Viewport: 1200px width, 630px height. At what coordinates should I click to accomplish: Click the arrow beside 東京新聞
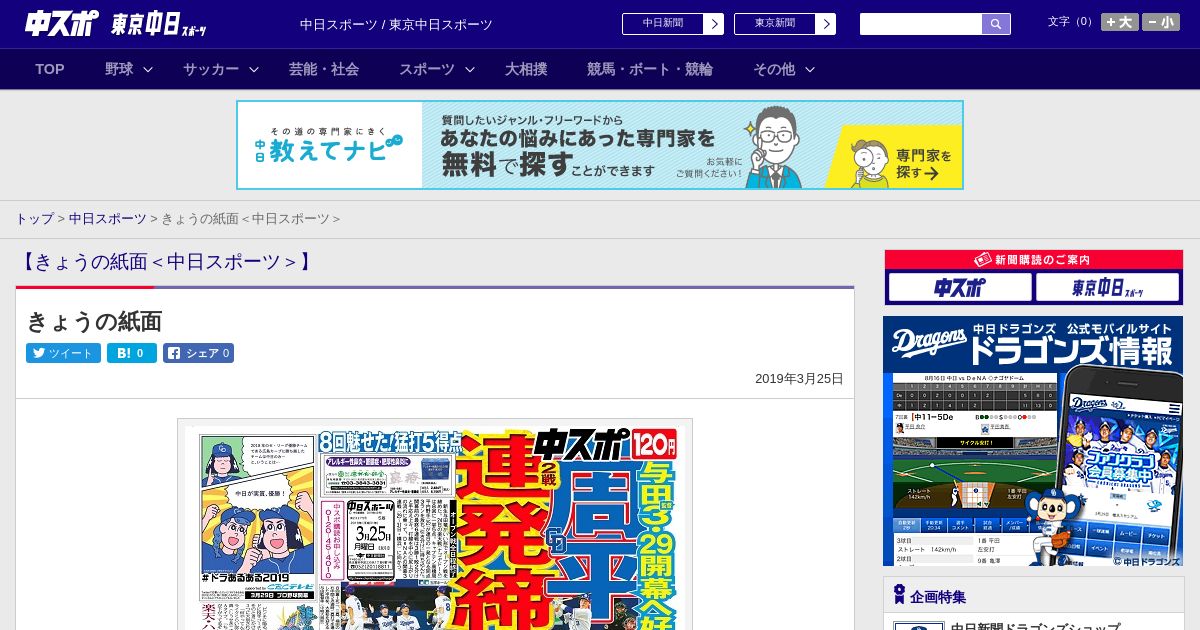click(826, 24)
